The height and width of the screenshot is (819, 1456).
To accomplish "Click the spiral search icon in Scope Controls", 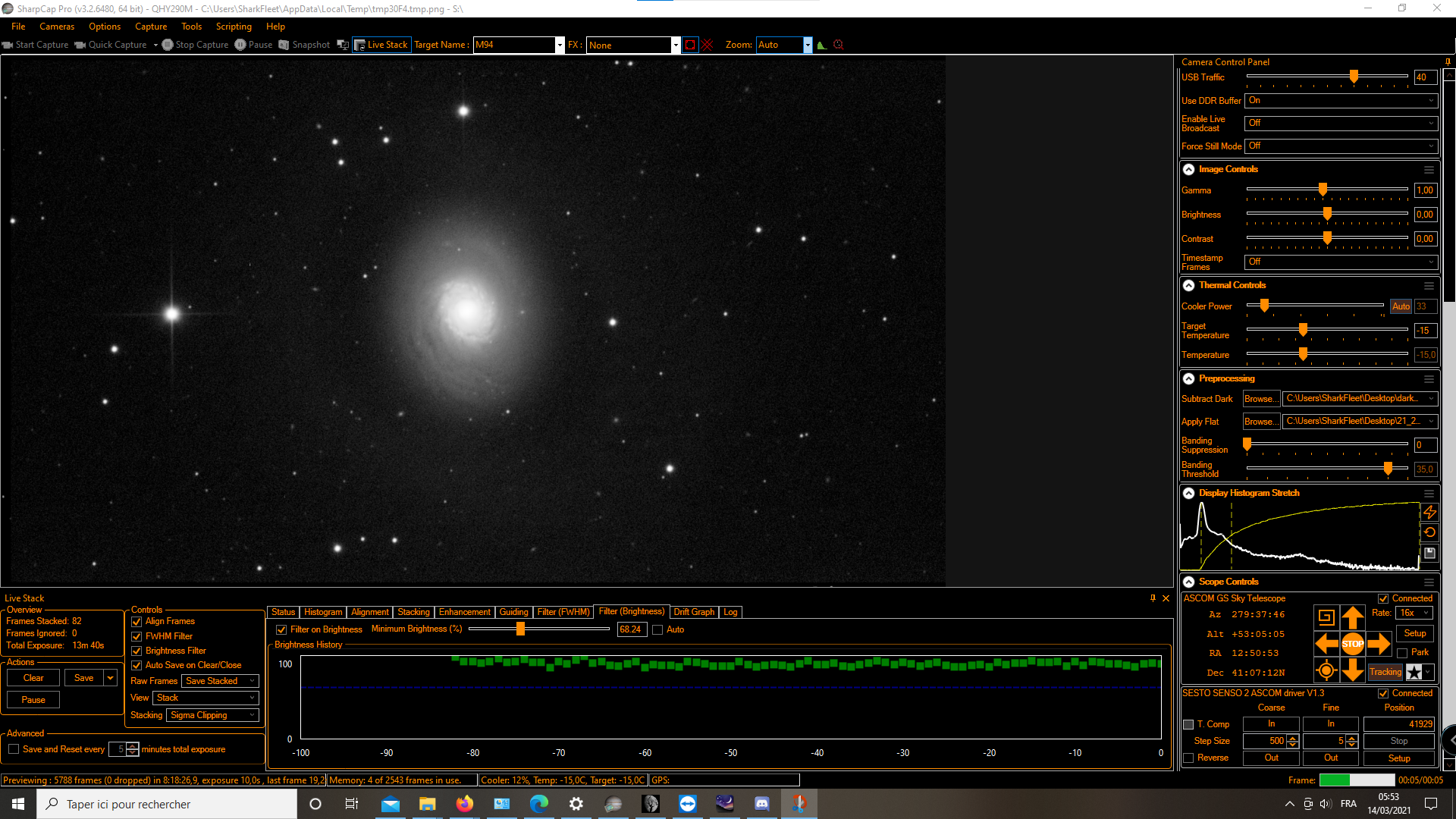I will coord(1326,617).
